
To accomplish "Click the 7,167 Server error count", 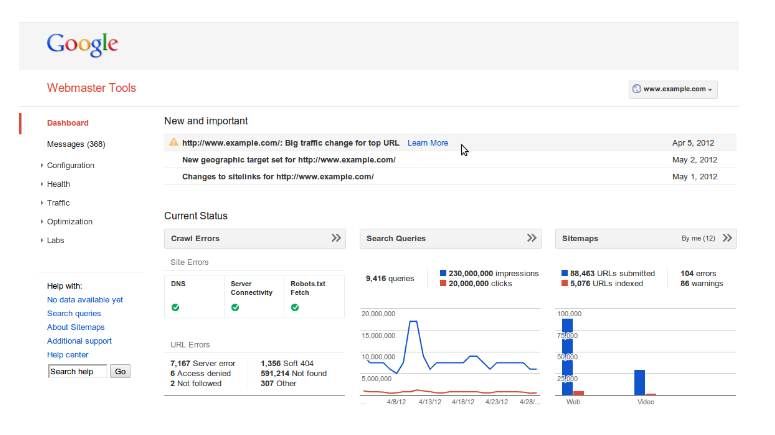I will (203, 363).
